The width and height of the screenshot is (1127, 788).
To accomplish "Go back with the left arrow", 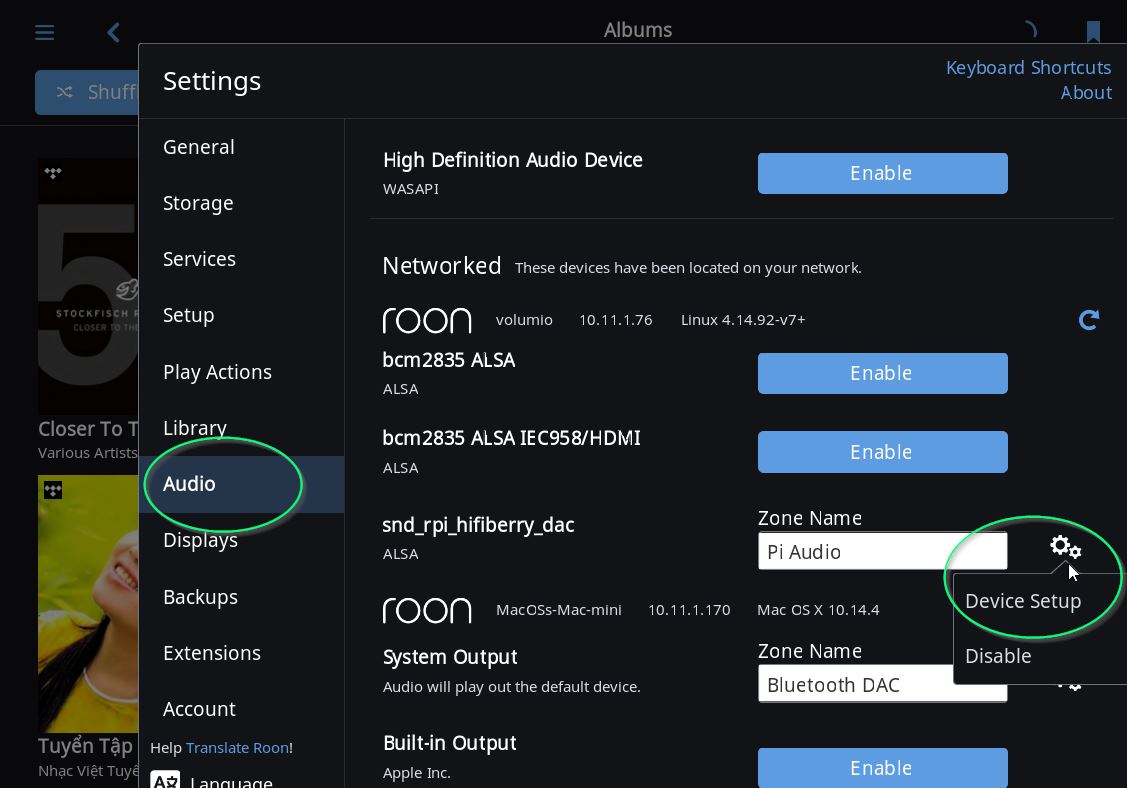I will pyautogui.click(x=114, y=32).
